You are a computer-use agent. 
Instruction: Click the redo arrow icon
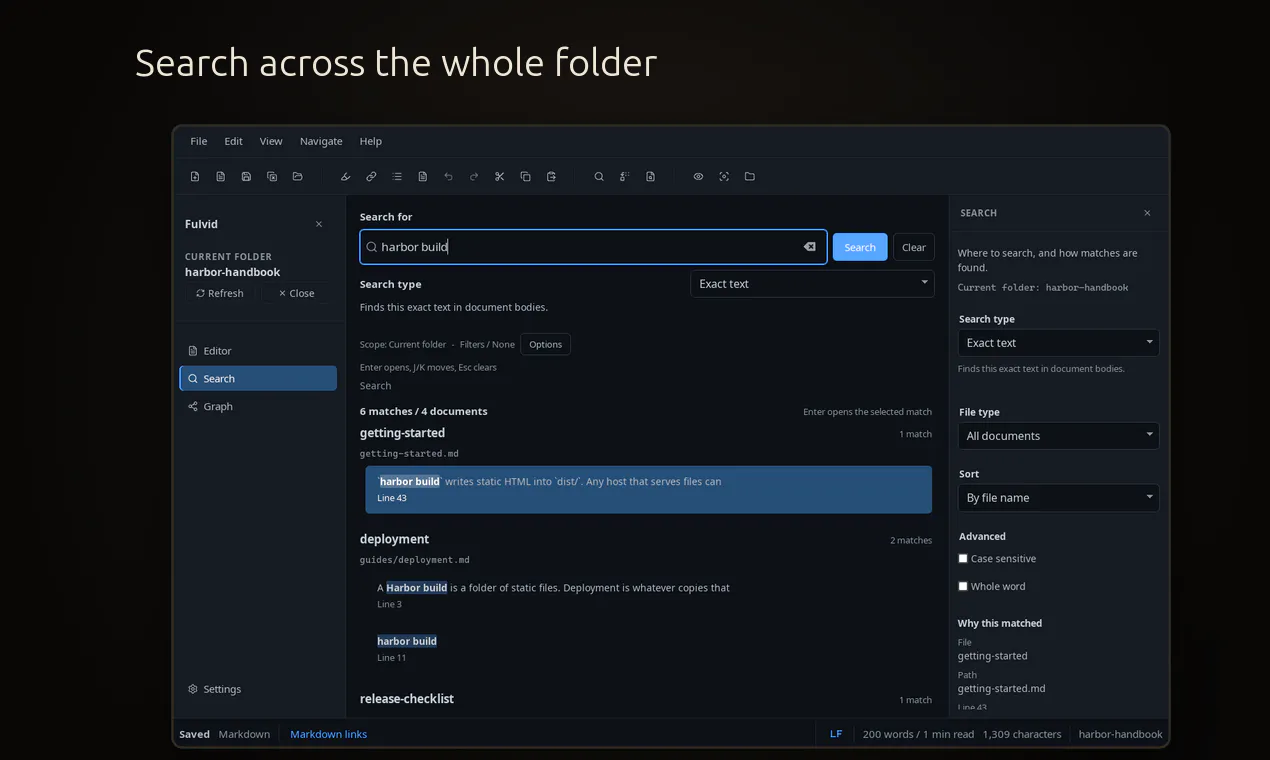474,177
